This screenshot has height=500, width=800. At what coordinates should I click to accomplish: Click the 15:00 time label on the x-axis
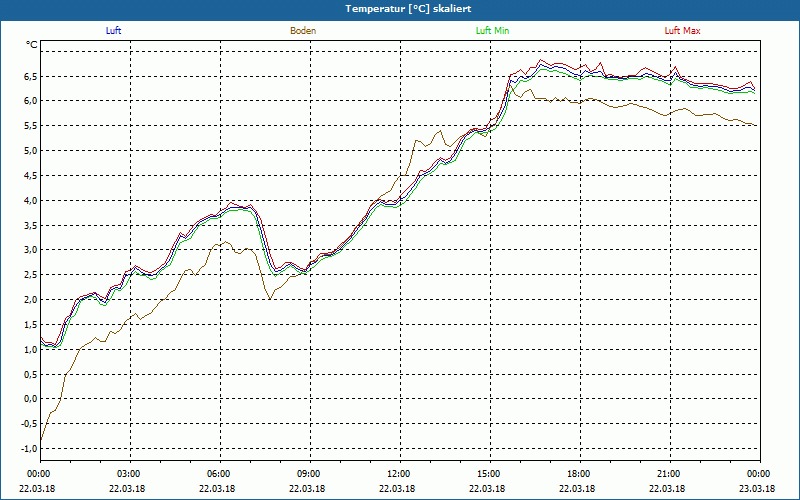[x=490, y=474]
